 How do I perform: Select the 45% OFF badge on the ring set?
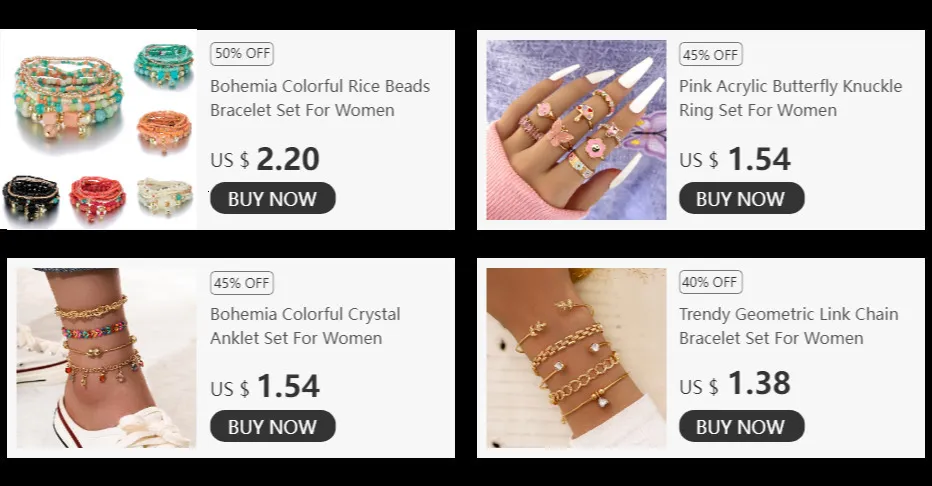click(x=710, y=54)
